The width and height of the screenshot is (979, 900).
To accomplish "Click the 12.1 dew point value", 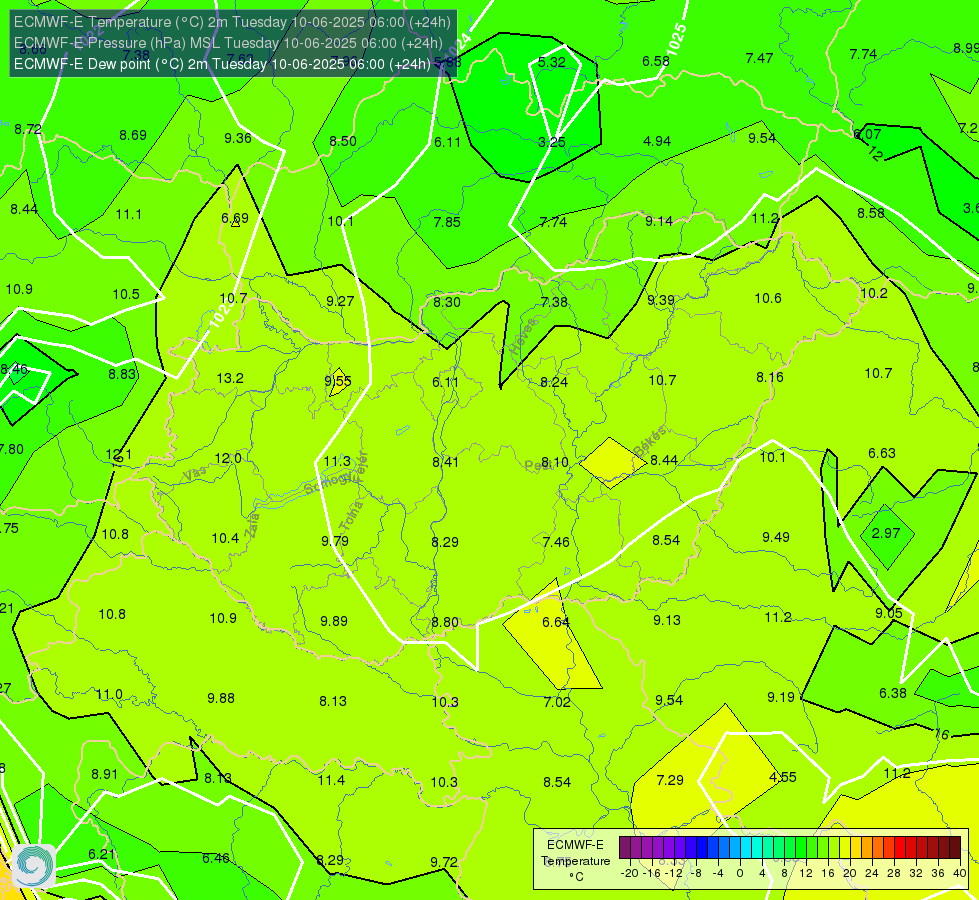I will [x=119, y=455].
